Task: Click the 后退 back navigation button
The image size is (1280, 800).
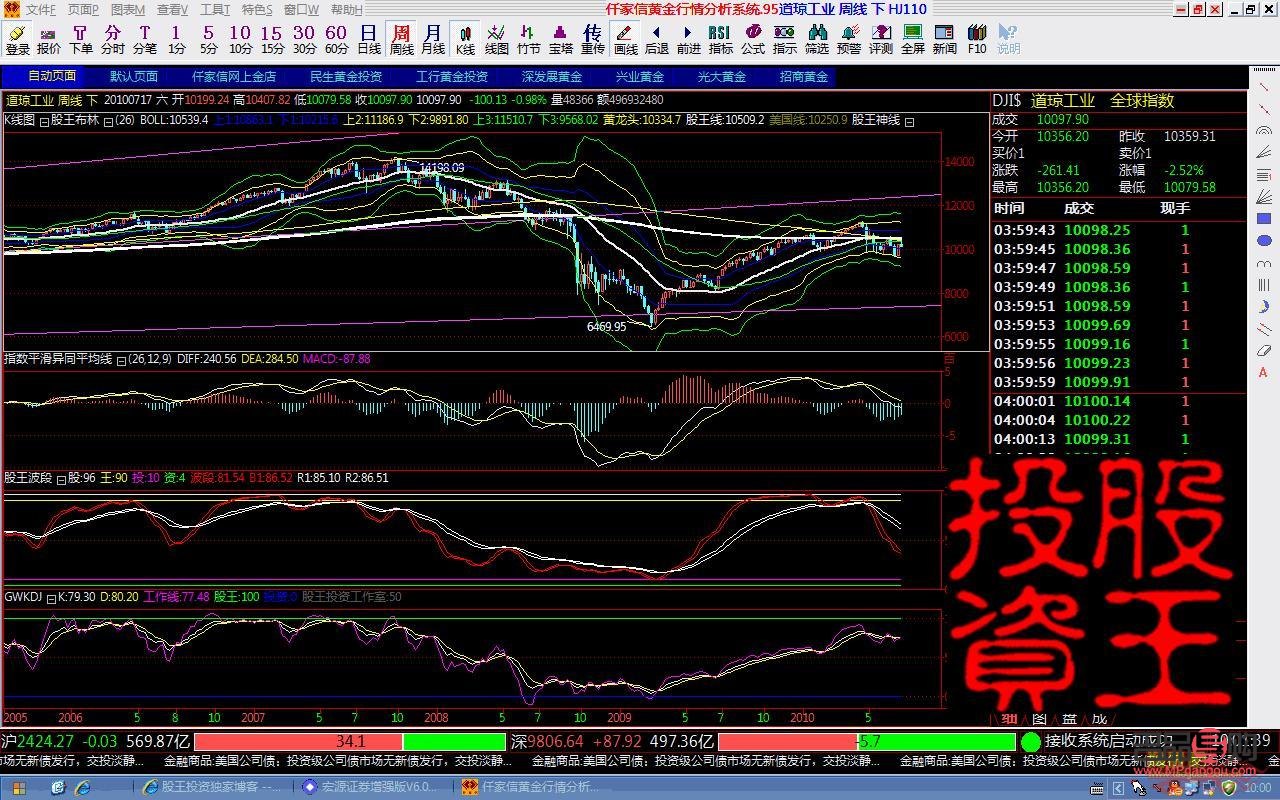Action: [658, 40]
